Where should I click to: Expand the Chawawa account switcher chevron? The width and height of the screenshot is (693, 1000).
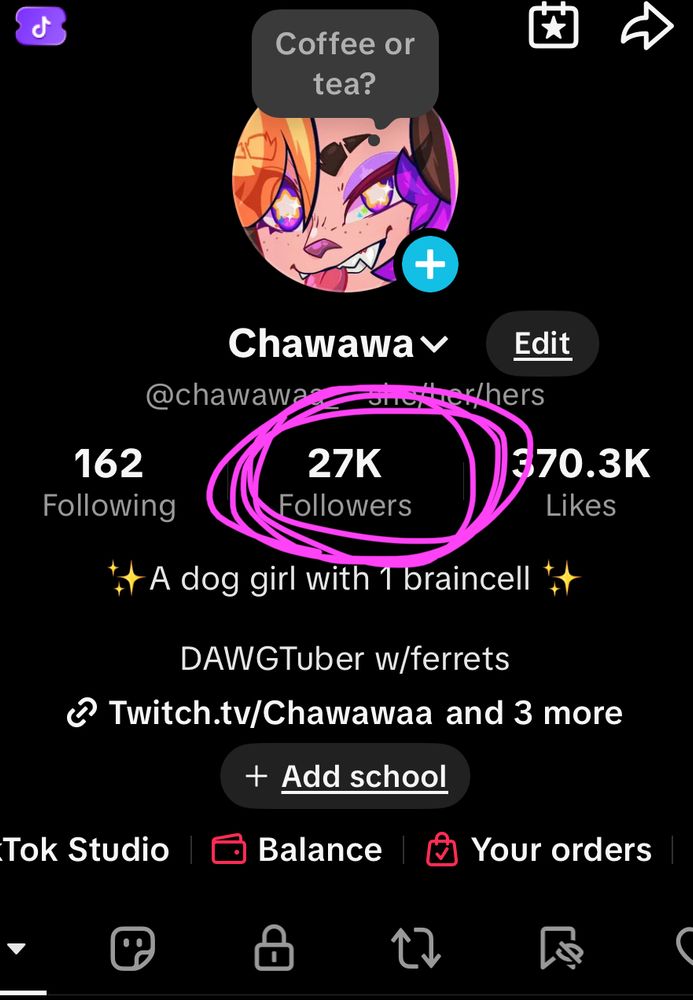[x=435, y=344]
